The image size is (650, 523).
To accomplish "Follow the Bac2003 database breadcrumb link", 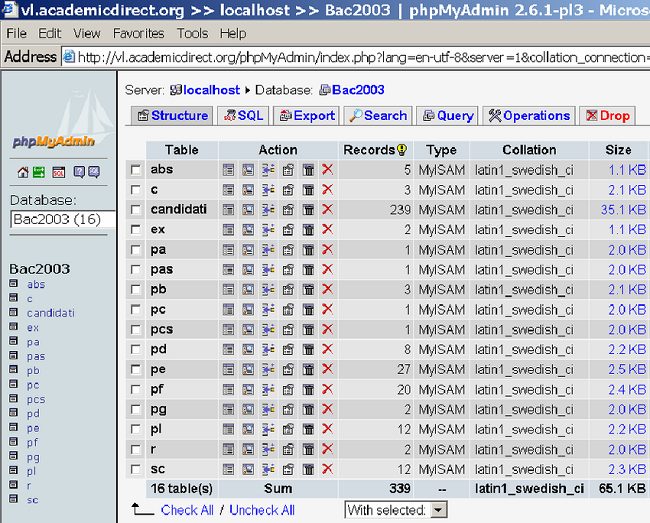I will pos(358,90).
